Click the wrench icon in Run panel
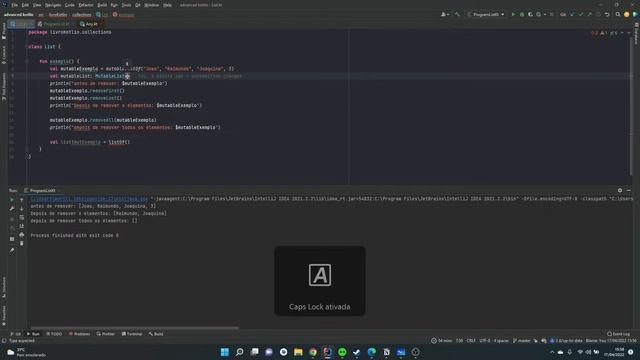The image size is (640, 360). [12, 209]
